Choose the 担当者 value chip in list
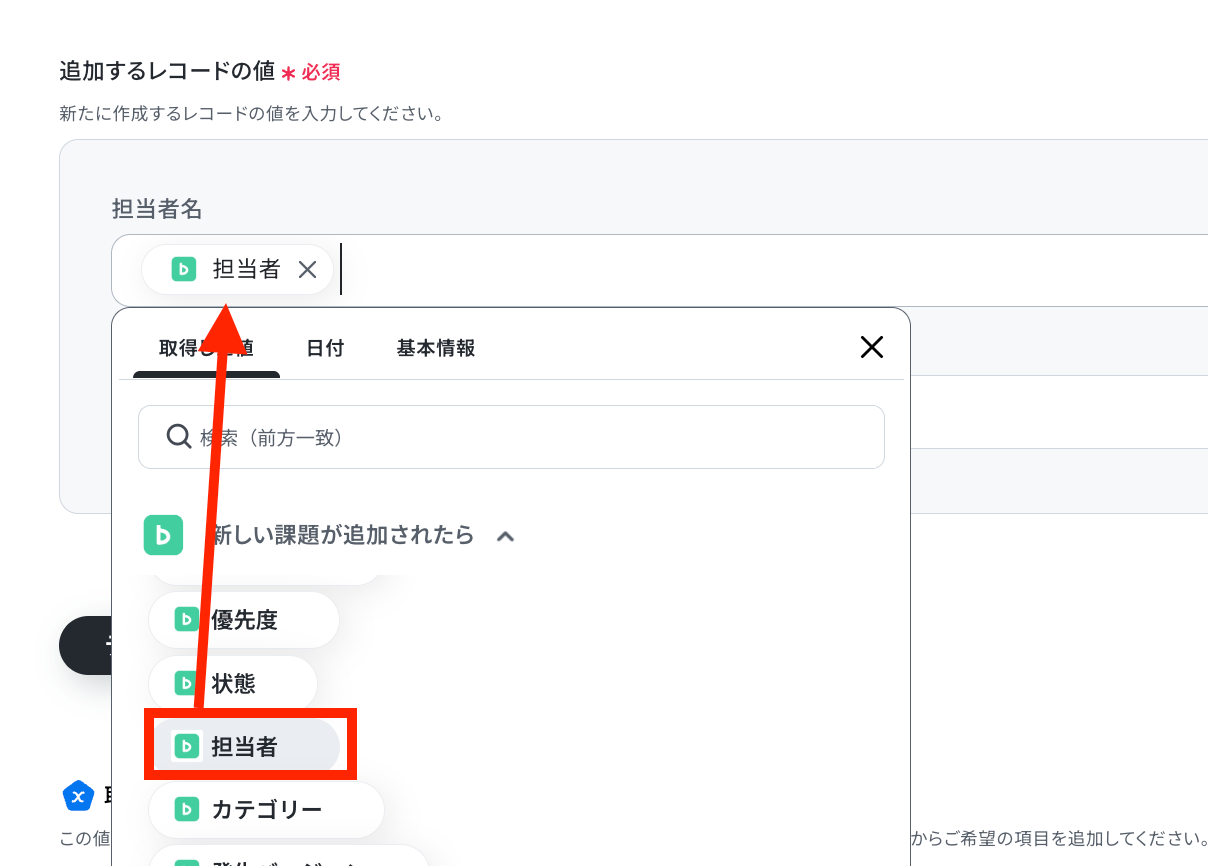This screenshot has width=1208, height=866. (x=245, y=746)
